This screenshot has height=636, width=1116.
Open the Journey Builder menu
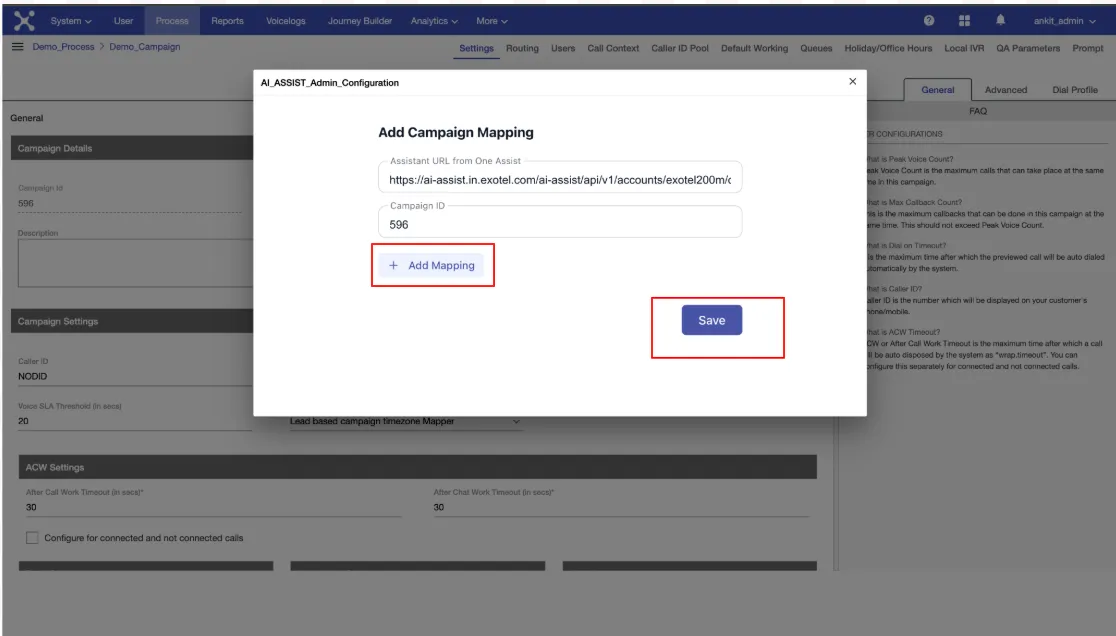point(359,21)
